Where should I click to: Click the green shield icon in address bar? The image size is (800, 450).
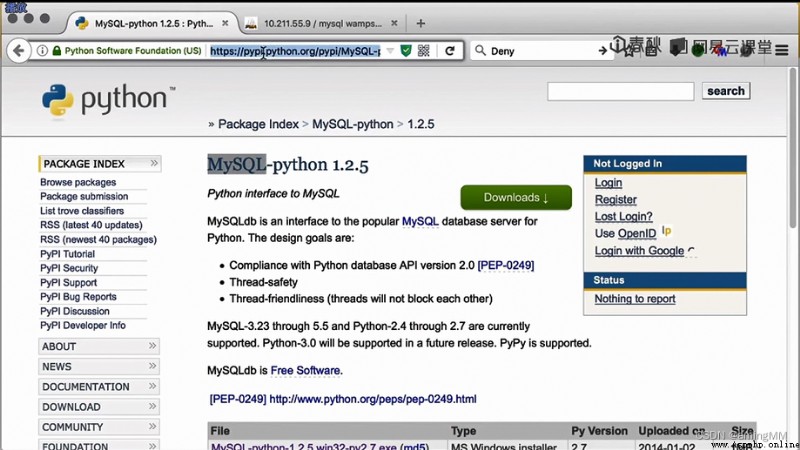[406, 51]
